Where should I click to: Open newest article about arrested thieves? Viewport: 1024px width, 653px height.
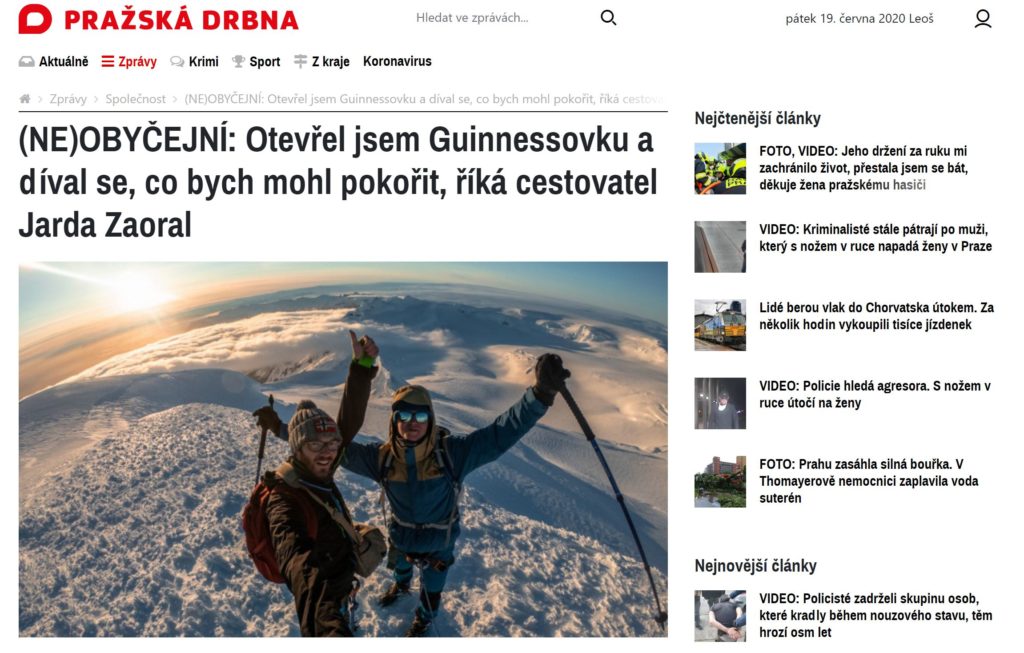point(875,615)
